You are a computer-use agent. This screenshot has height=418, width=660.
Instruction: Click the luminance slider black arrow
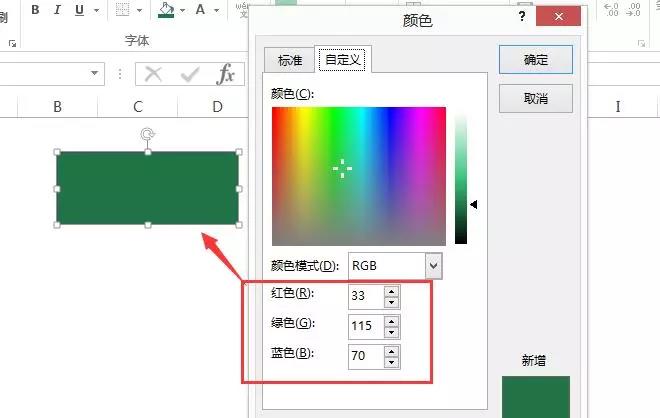coord(474,205)
